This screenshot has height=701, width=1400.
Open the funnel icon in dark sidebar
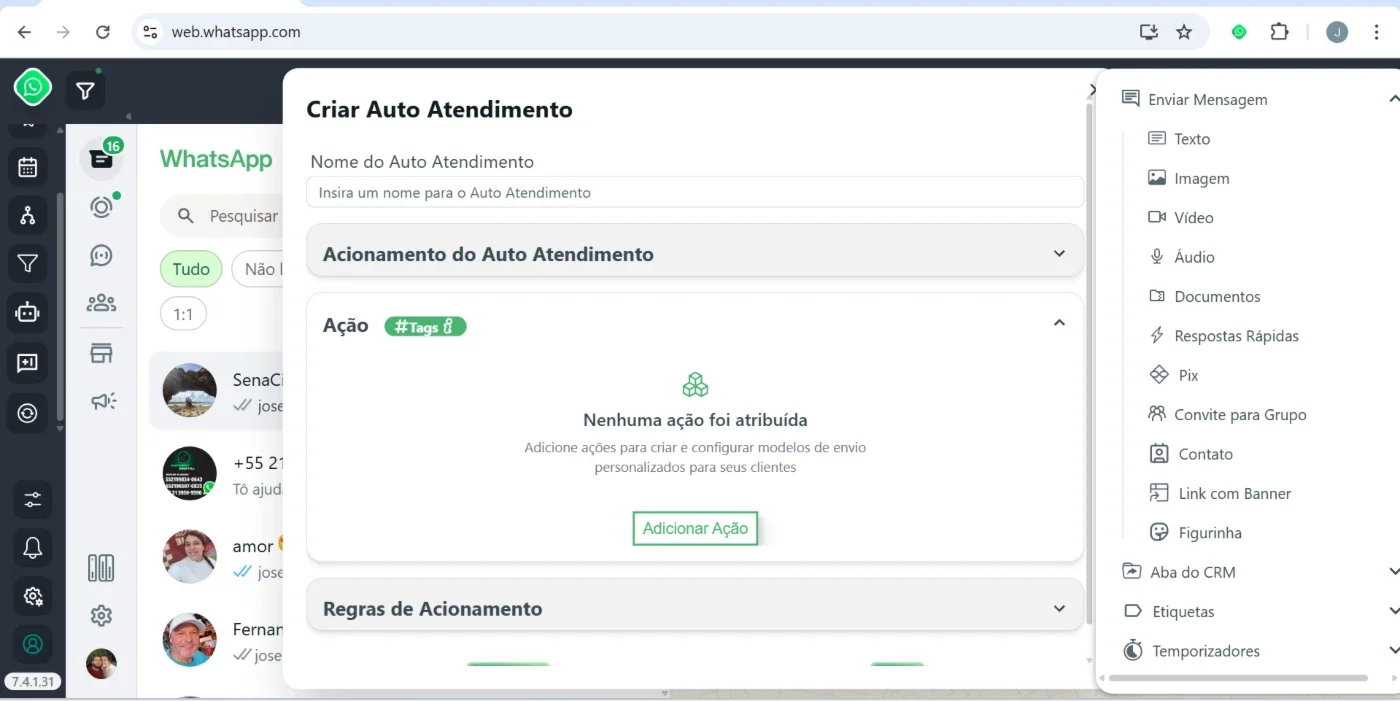point(28,264)
